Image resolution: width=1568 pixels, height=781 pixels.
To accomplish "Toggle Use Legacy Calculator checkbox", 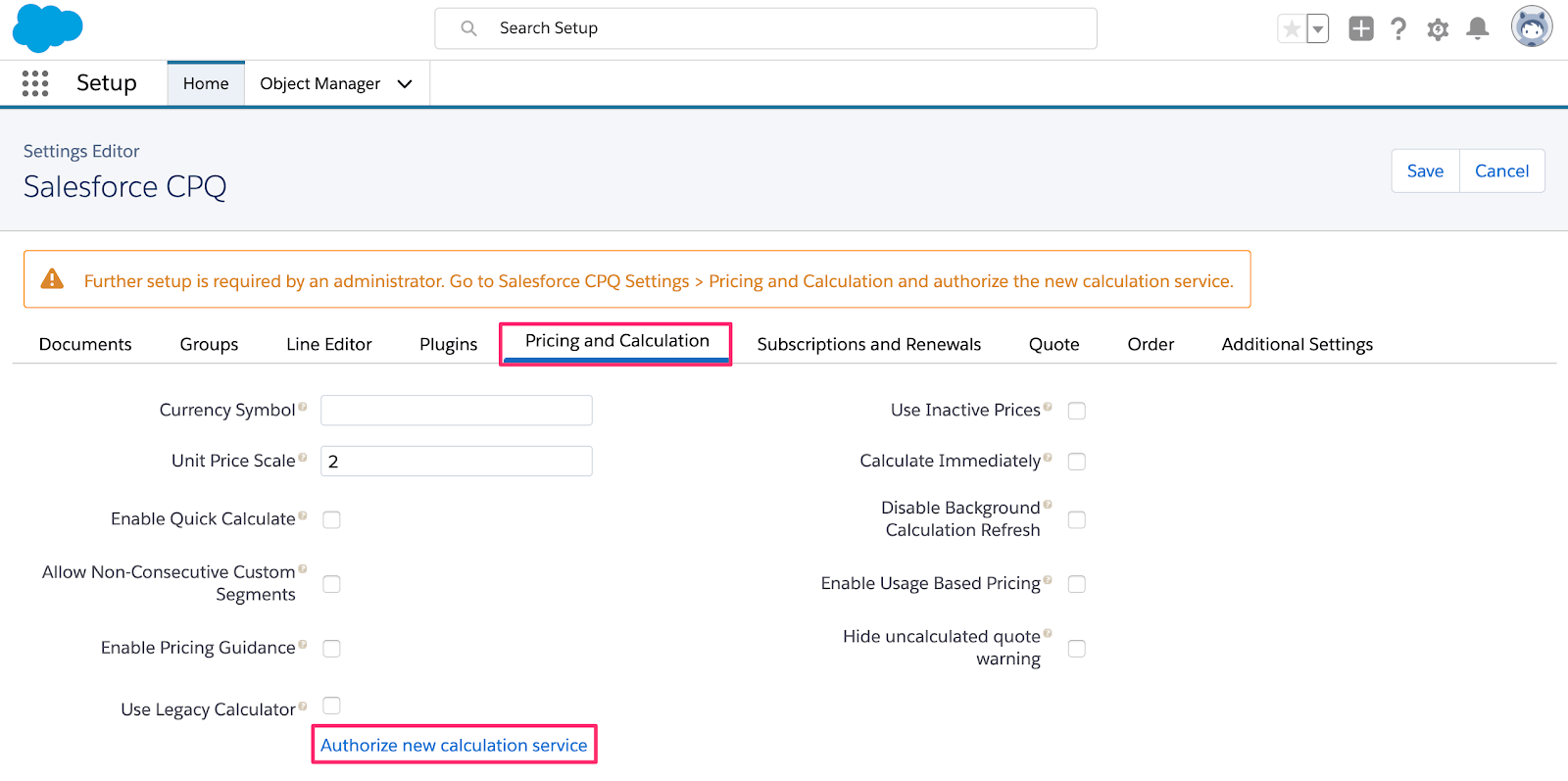I will [x=332, y=706].
